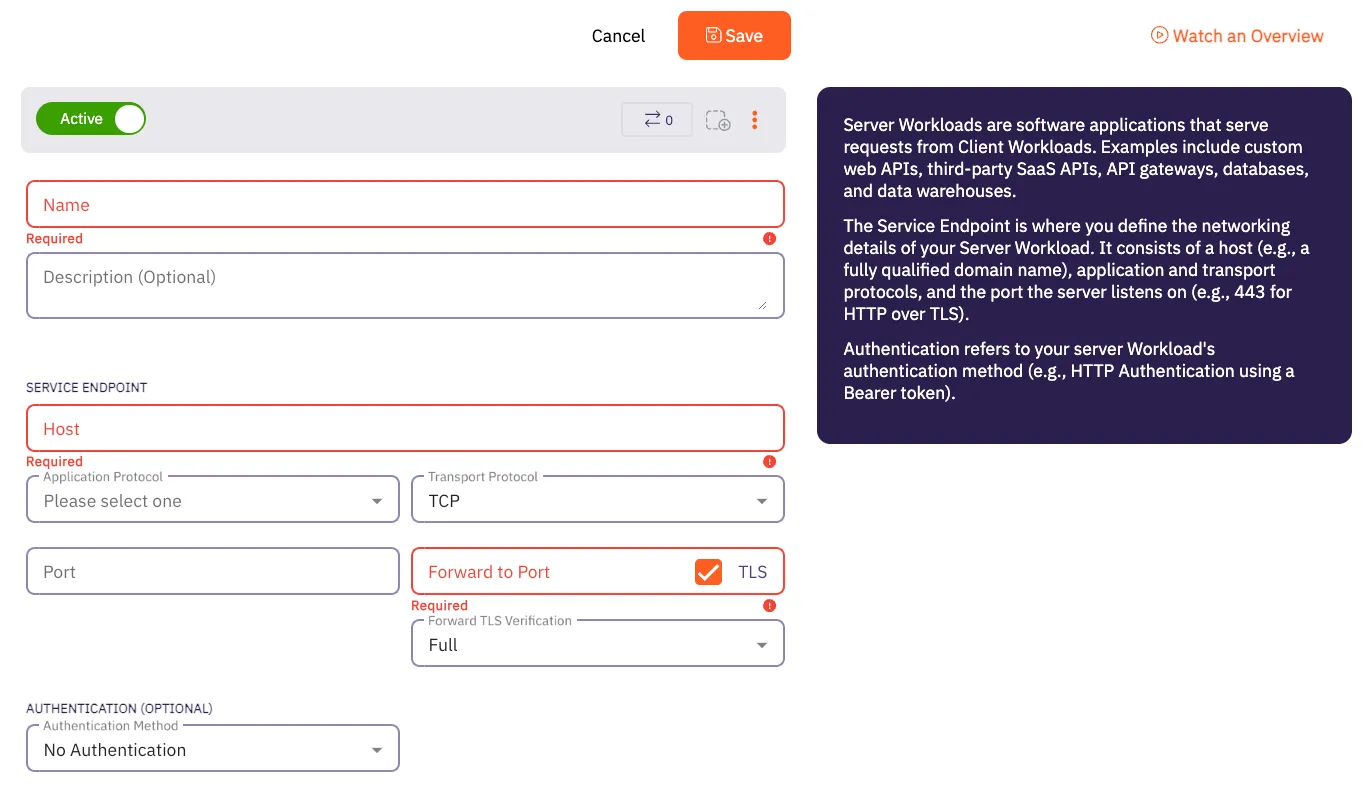Click the add-to-group icon near the toggle
Image resolution: width=1370 pixels, height=801 pixels.
[717, 120]
